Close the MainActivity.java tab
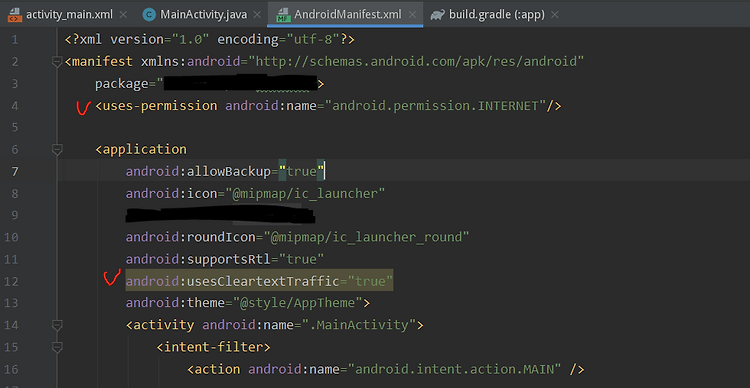The image size is (750, 388). (257, 14)
